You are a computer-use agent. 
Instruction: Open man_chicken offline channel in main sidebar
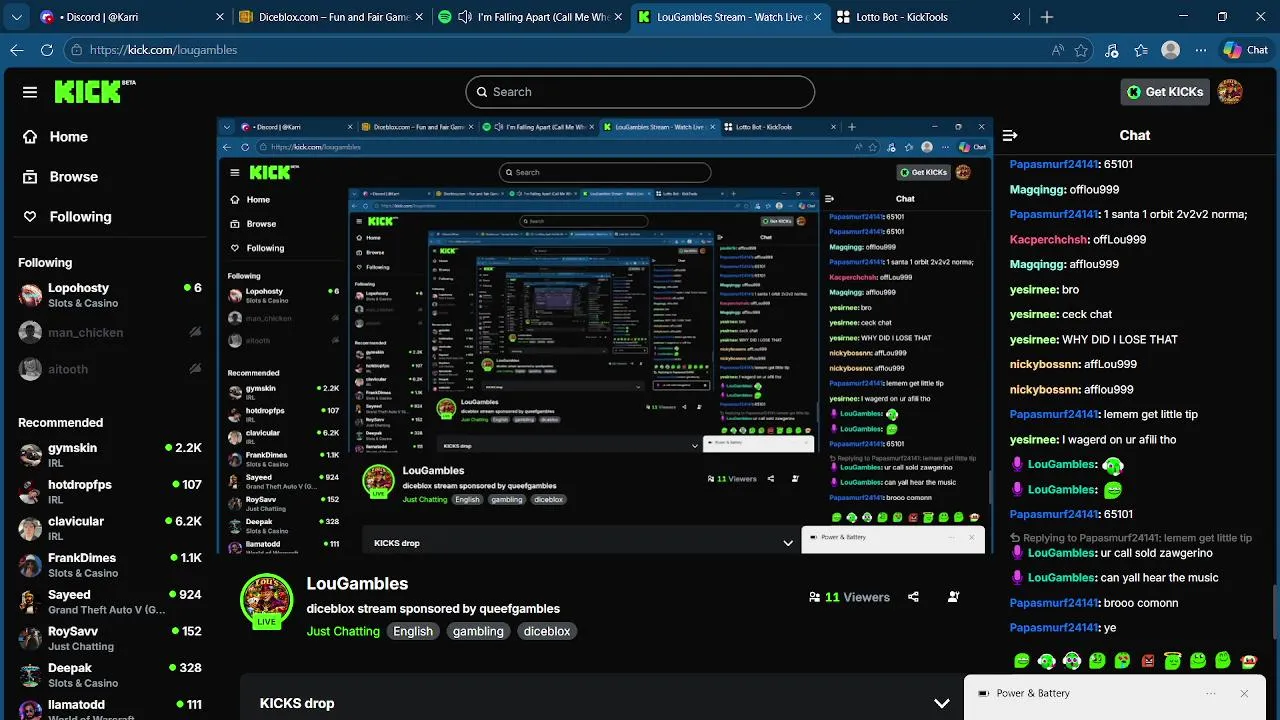click(x=110, y=332)
